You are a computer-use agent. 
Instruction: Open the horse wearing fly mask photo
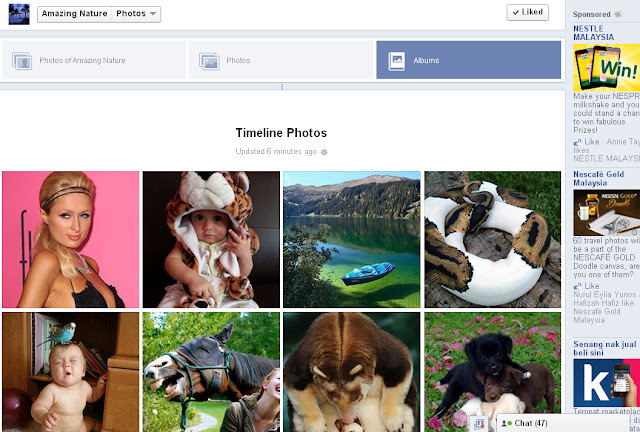coord(211,372)
